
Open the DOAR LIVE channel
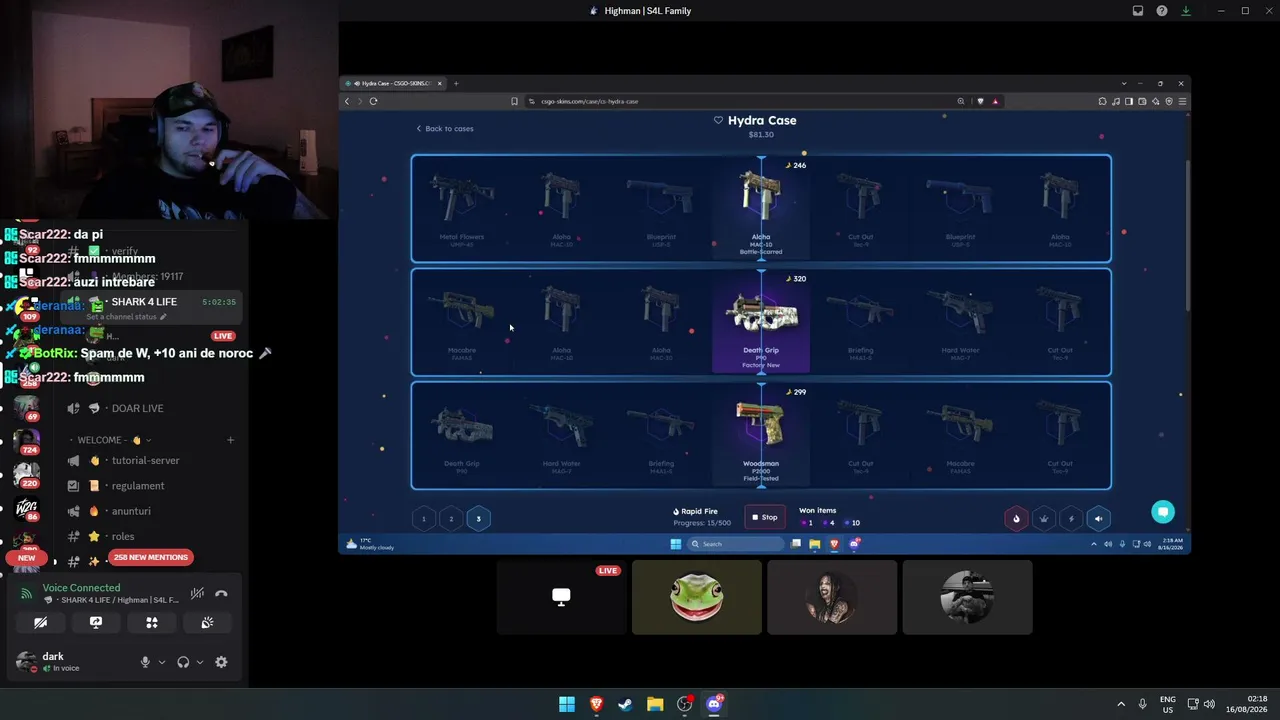(137, 408)
